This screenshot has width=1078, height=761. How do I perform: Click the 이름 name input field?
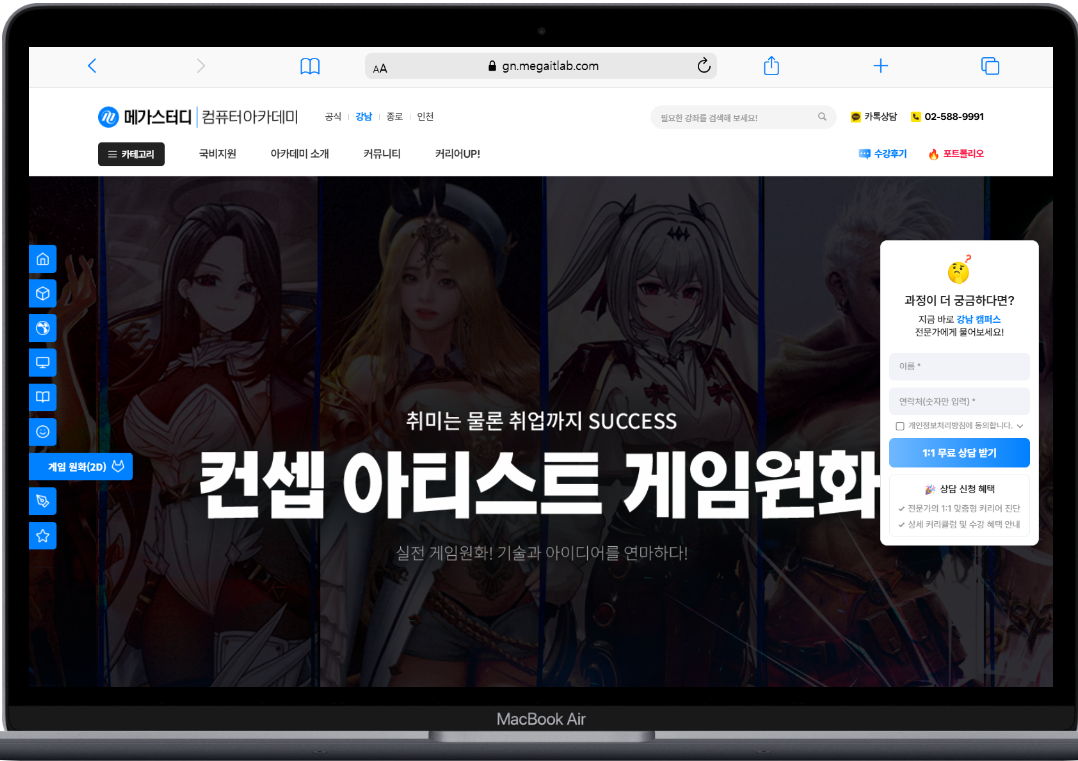click(958, 367)
